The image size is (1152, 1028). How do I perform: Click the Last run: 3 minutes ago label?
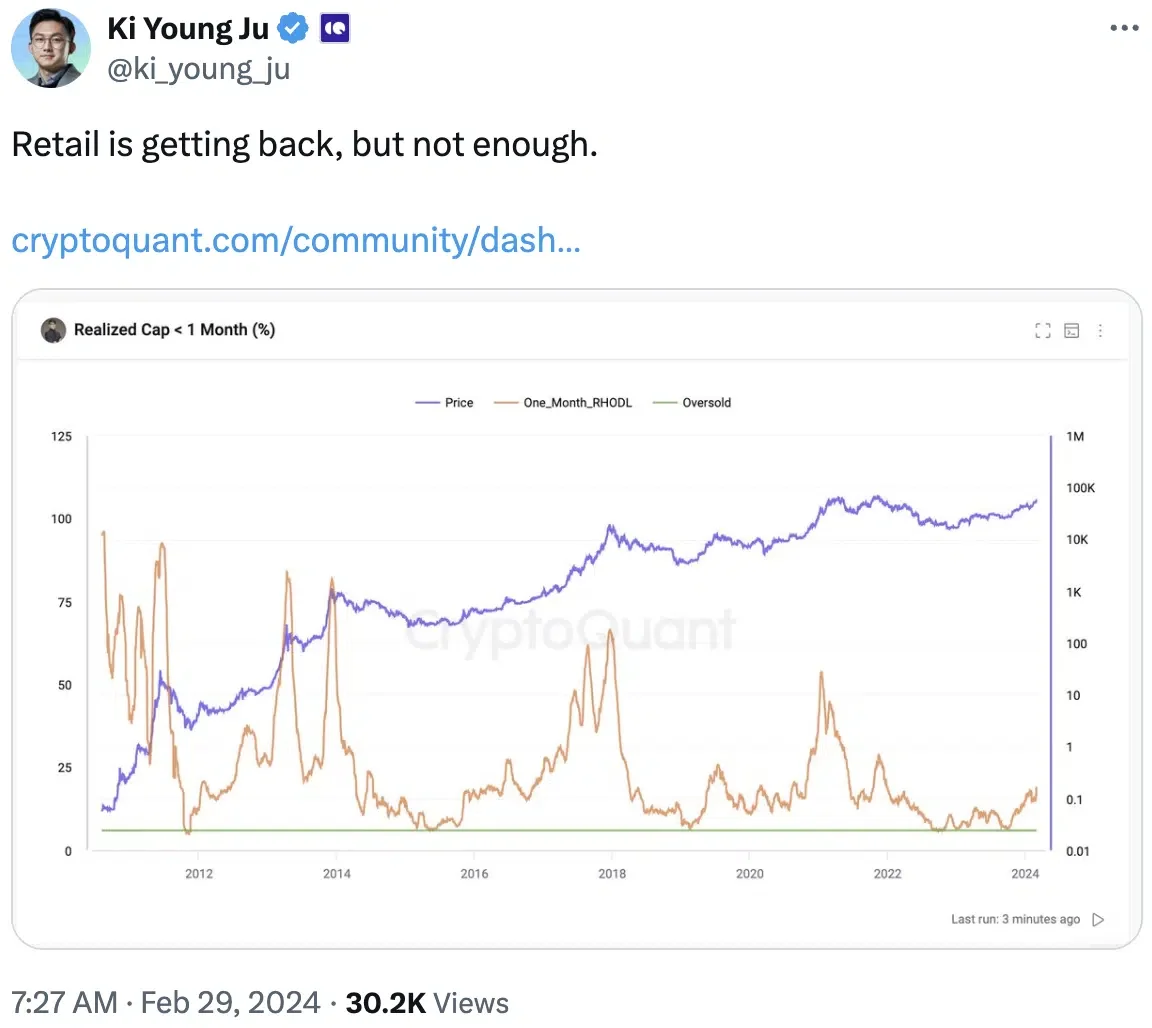pyautogui.click(x=1015, y=919)
